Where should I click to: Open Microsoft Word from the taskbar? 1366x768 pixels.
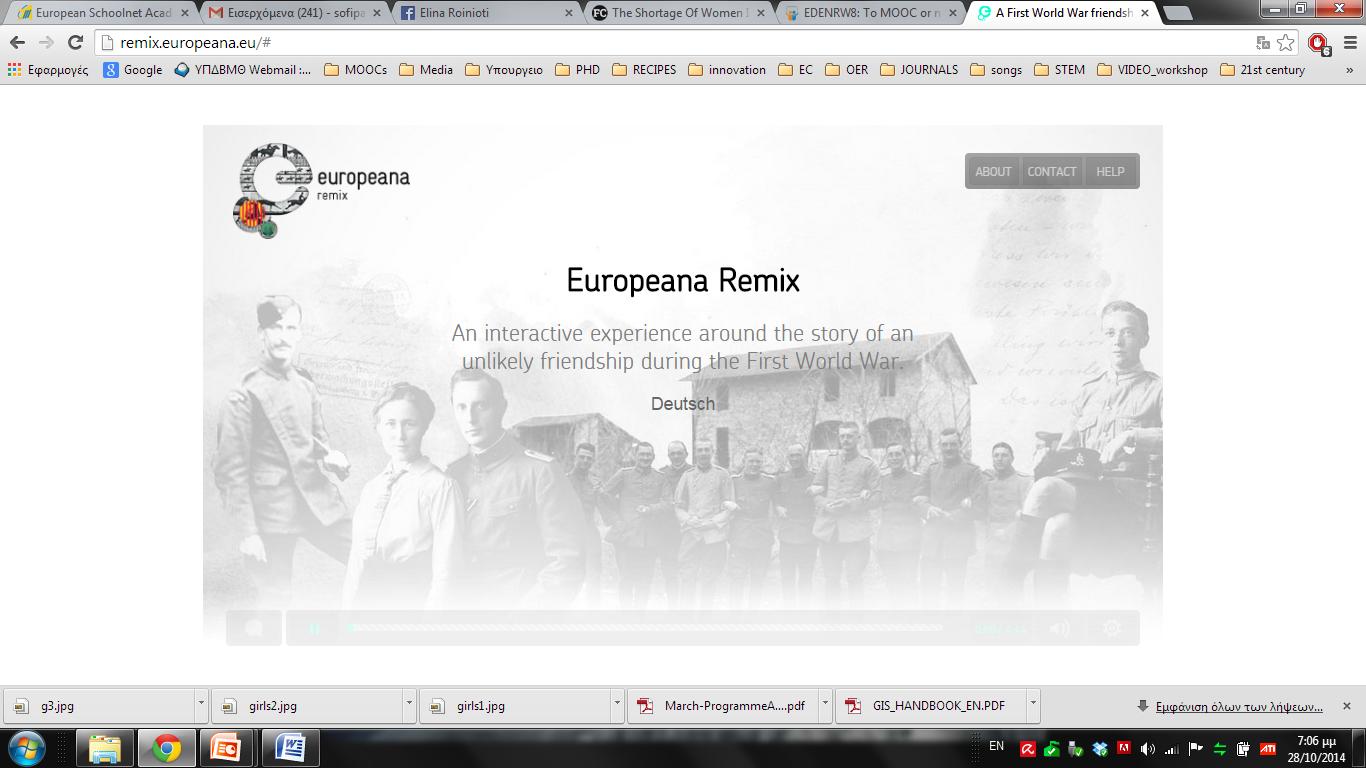pyautogui.click(x=289, y=748)
